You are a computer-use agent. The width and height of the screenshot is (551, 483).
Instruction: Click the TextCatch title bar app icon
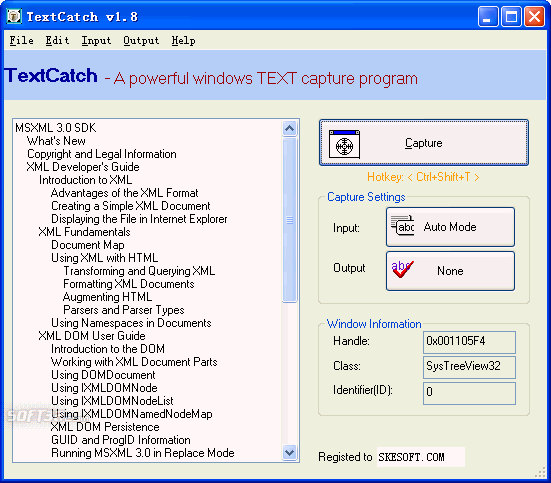(14, 17)
